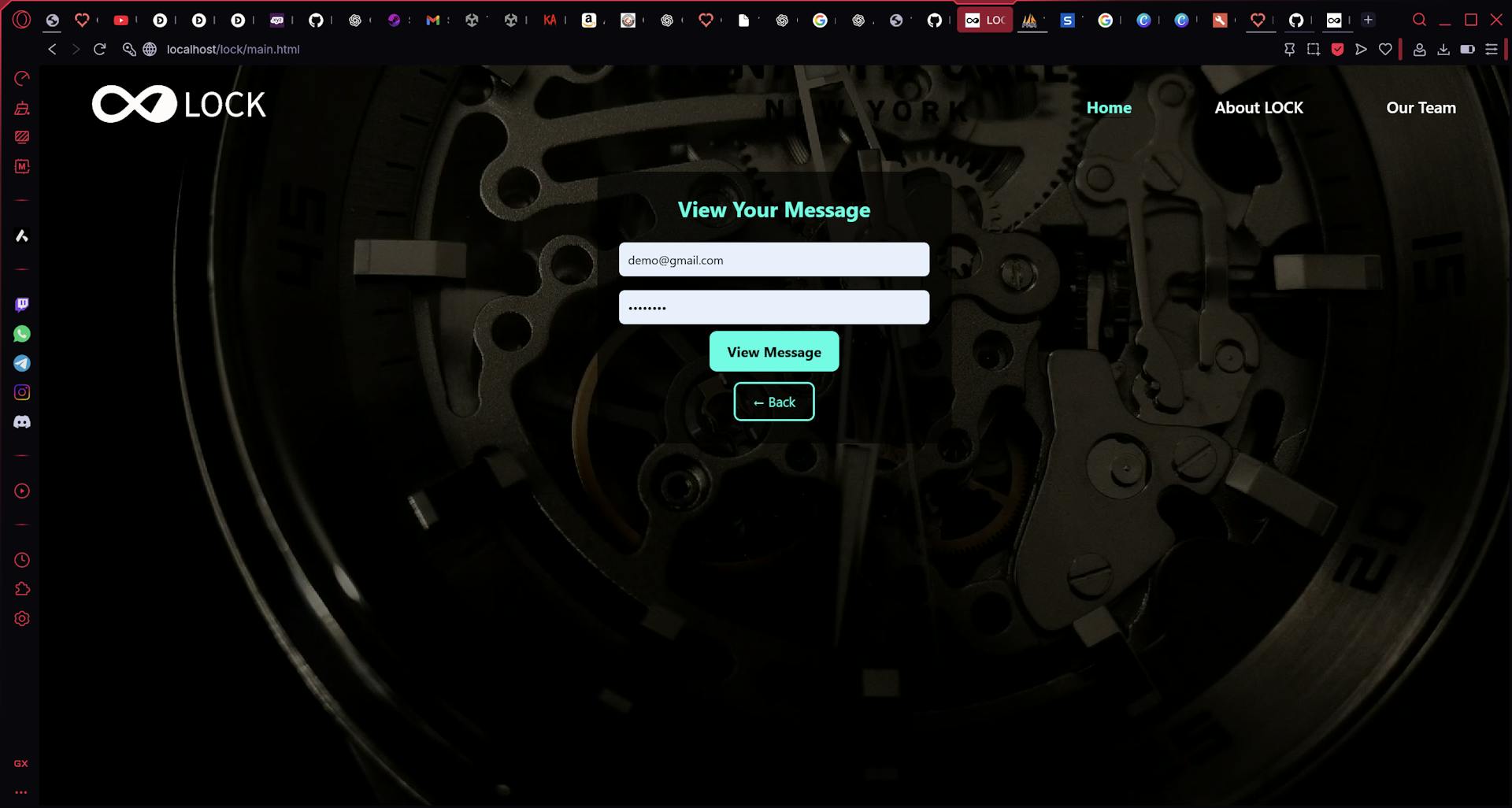Click the password key icon in address bar

click(129, 49)
